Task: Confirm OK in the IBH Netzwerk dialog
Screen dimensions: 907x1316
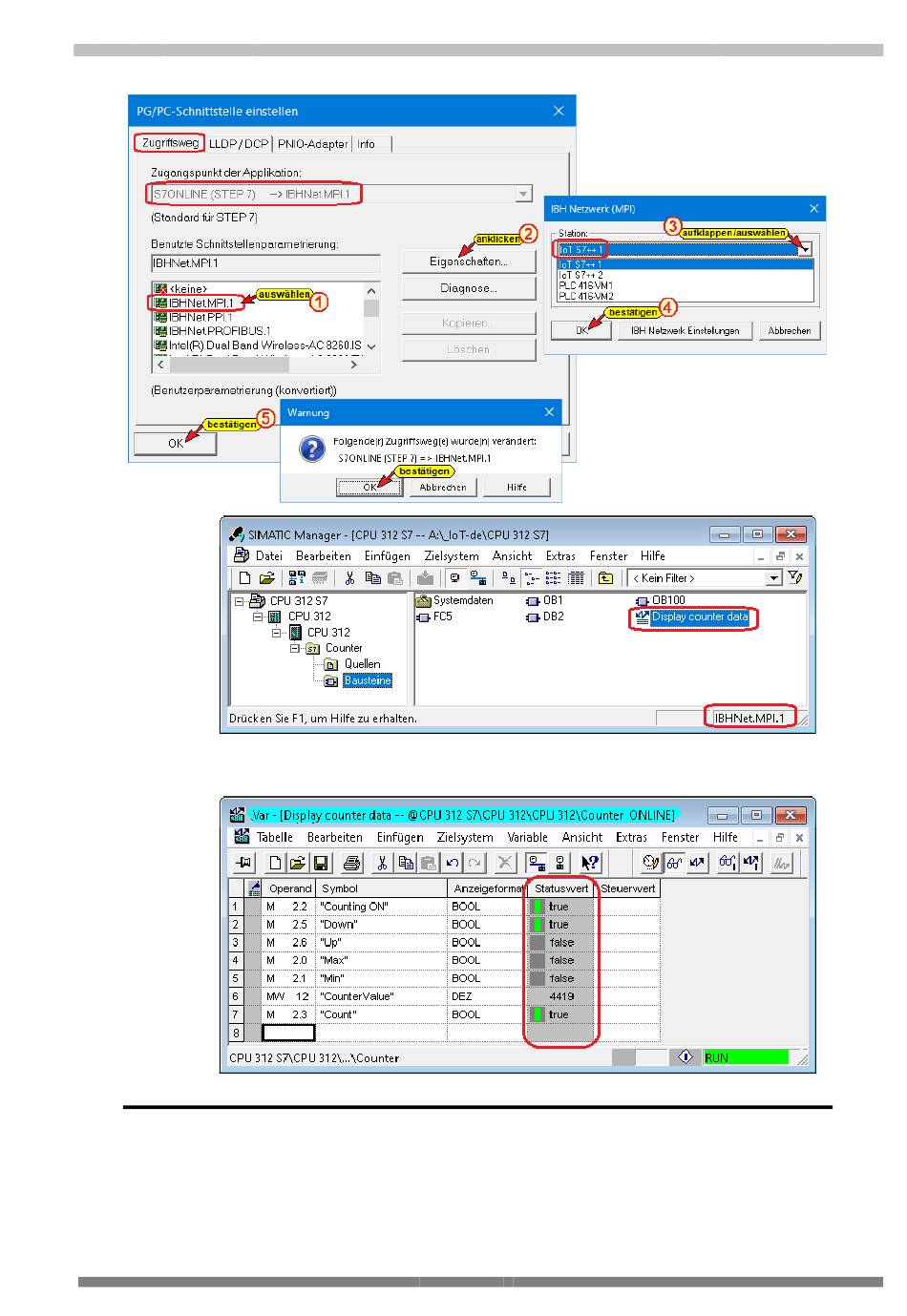Action: click(582, 331)
